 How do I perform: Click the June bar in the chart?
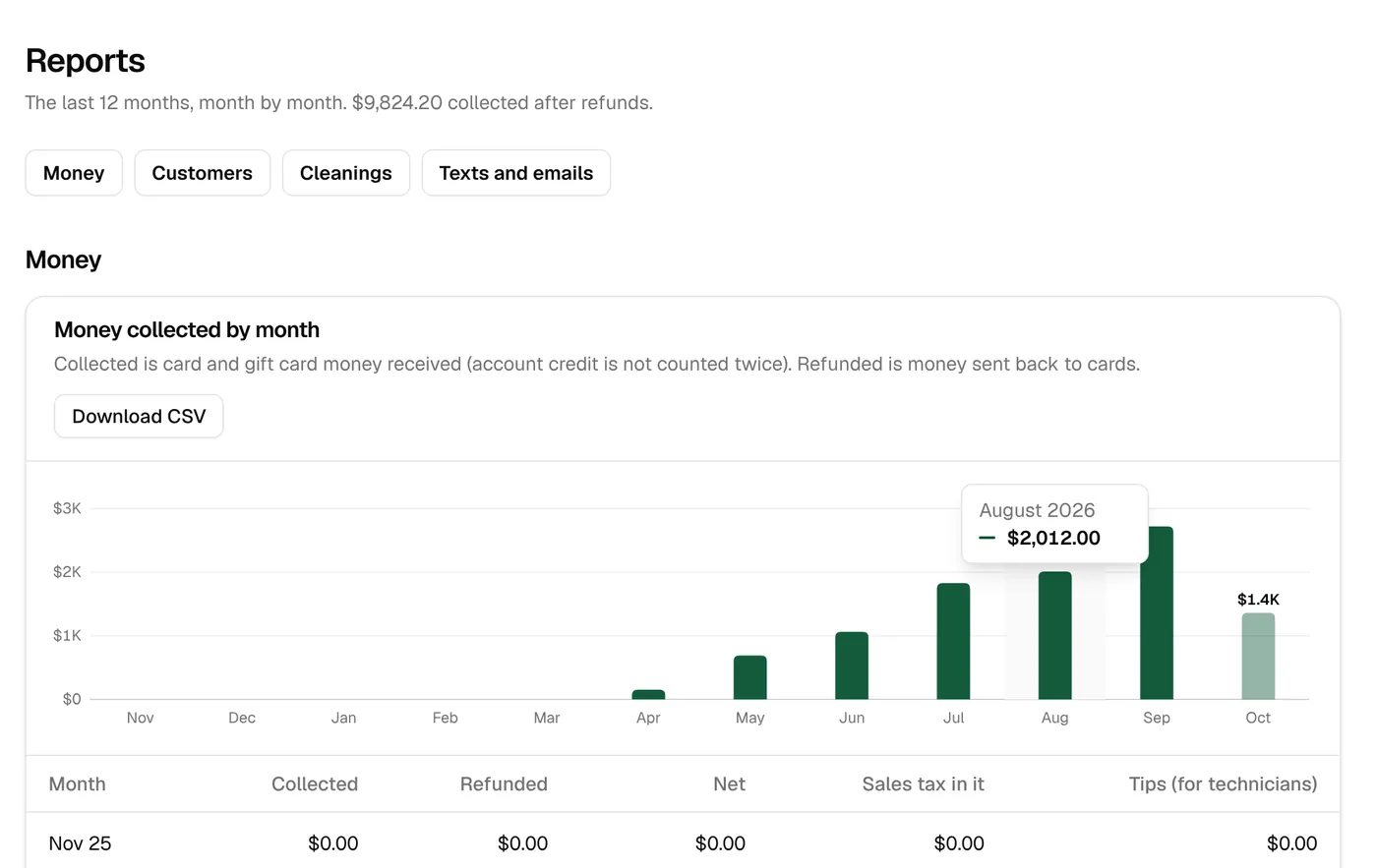click(x=852, y=665)
